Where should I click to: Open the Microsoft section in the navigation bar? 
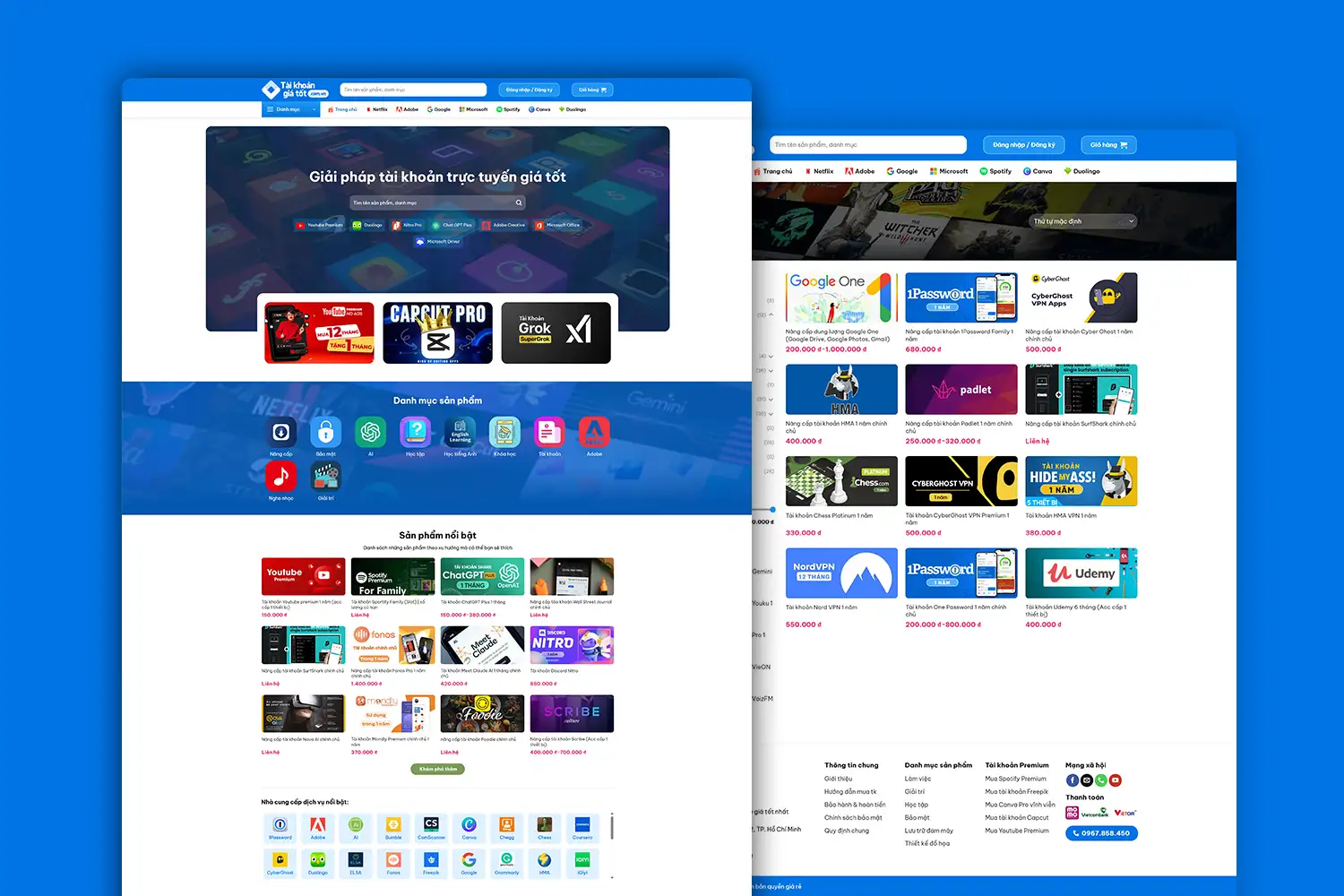click(472, 108)
